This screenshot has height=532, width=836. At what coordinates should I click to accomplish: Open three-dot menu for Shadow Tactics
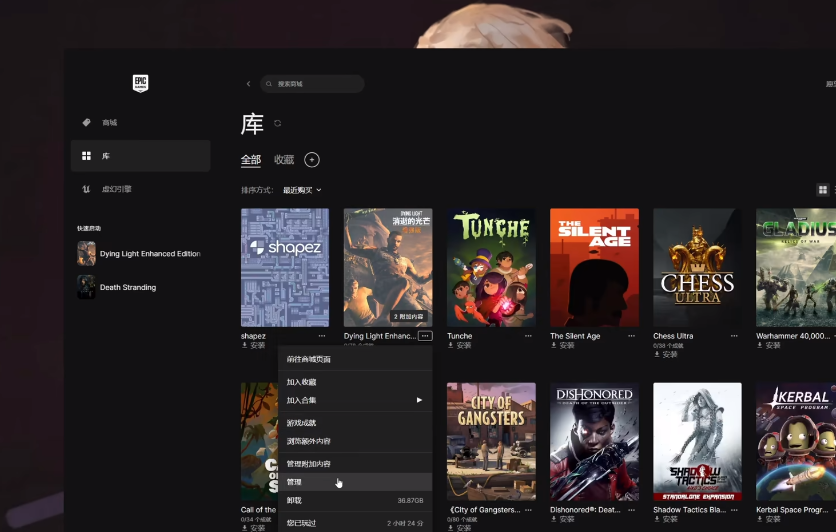[734, 510]
